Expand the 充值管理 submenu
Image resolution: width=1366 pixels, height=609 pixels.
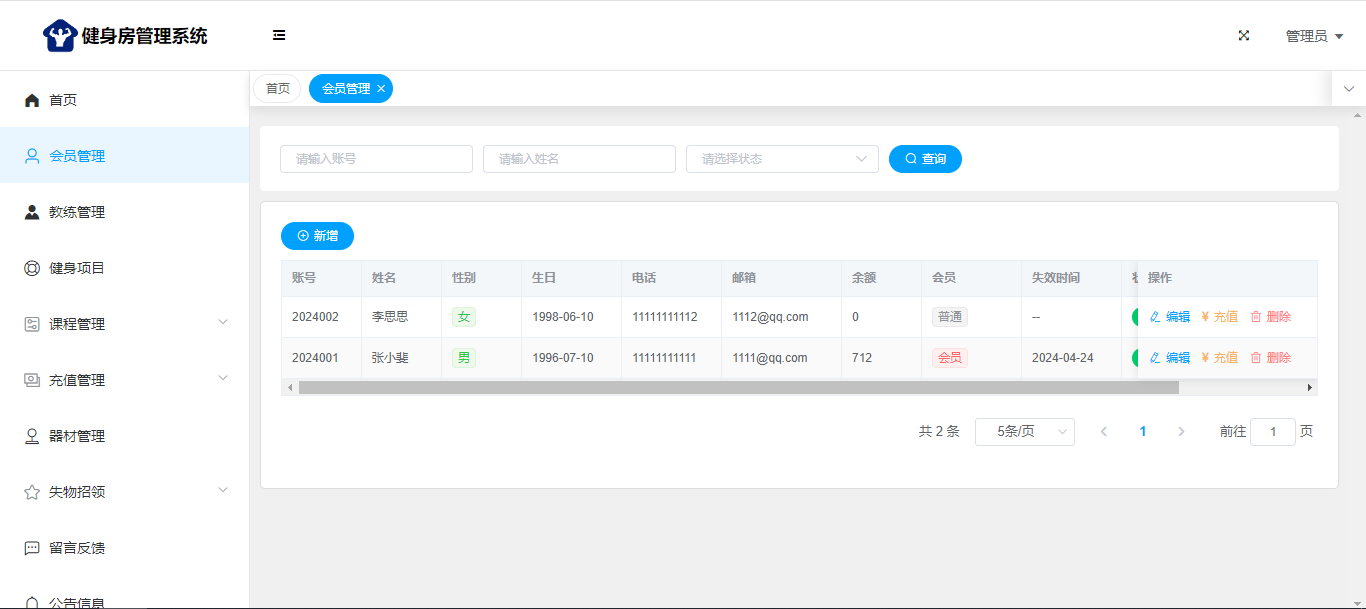point(223,379)
